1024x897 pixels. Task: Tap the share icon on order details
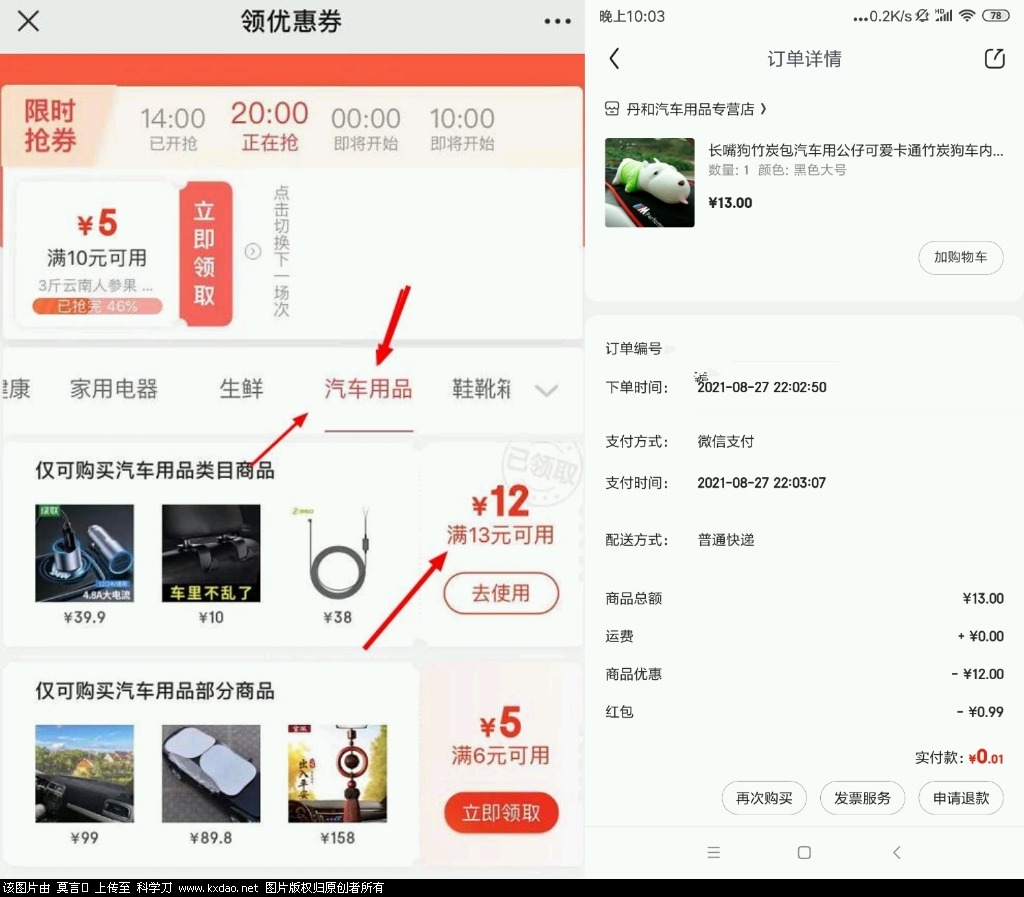coord(994,59)
